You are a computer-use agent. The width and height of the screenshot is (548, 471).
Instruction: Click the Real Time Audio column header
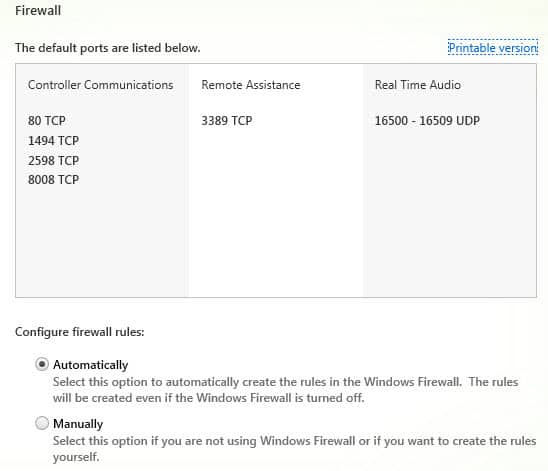pos(418,85)
